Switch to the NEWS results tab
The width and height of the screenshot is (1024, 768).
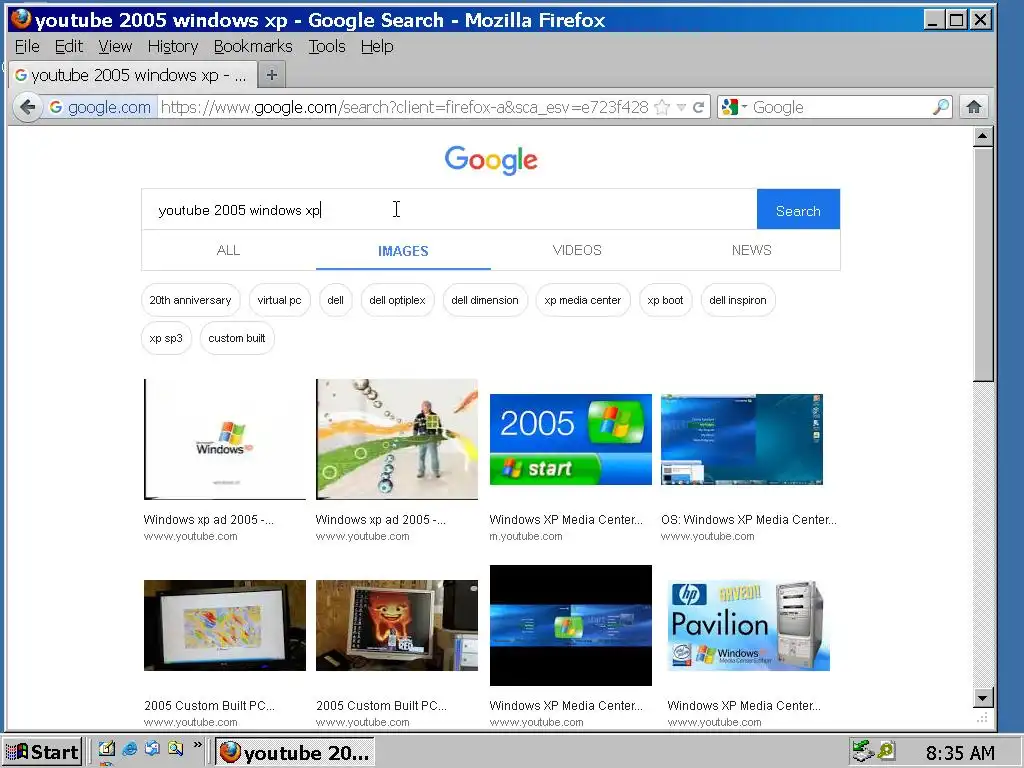coord(752,250)
